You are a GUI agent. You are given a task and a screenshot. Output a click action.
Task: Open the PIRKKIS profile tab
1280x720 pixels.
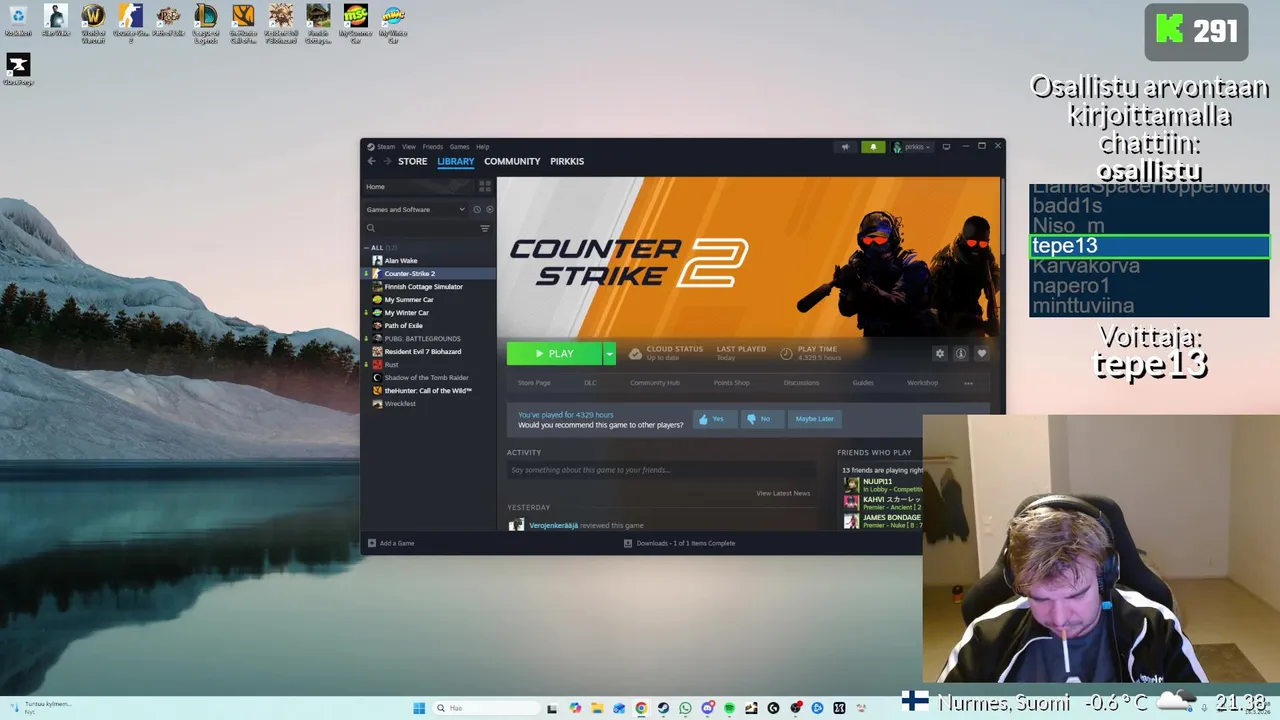pyautogui.click(x=567, y=161)
